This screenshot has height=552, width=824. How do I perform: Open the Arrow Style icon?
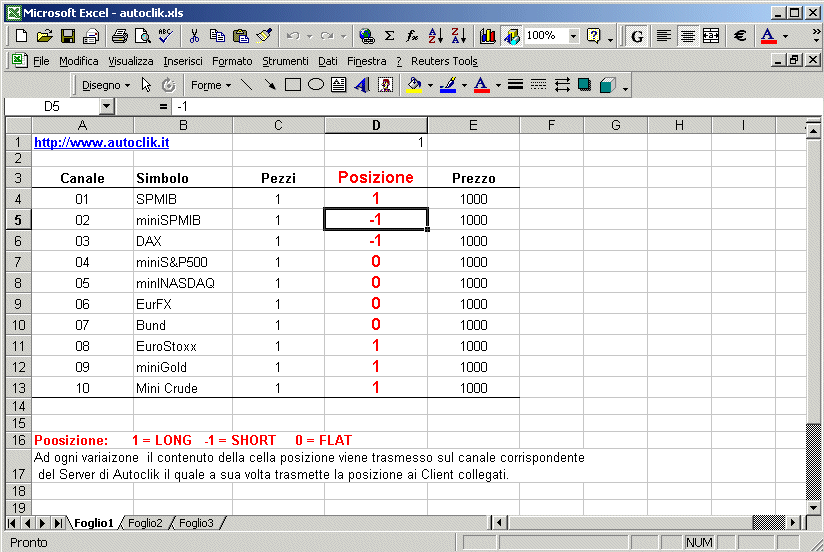[562, 85]
